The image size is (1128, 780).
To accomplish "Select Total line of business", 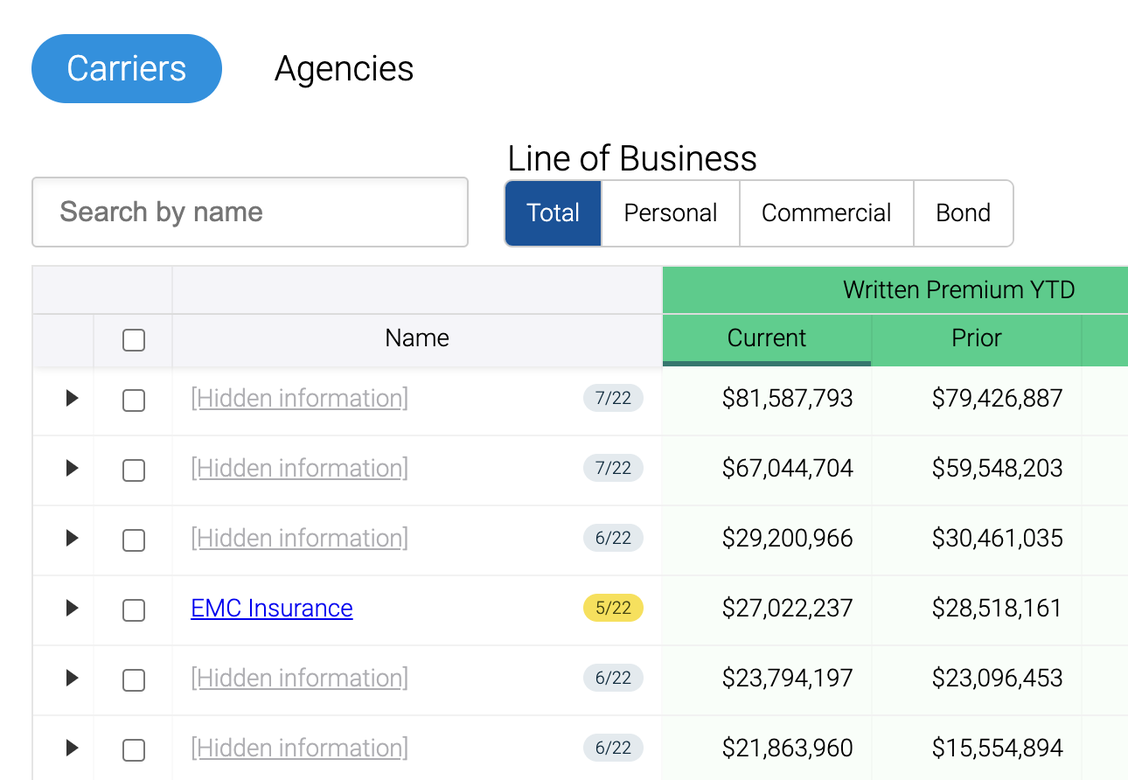I will pos(553,213).
